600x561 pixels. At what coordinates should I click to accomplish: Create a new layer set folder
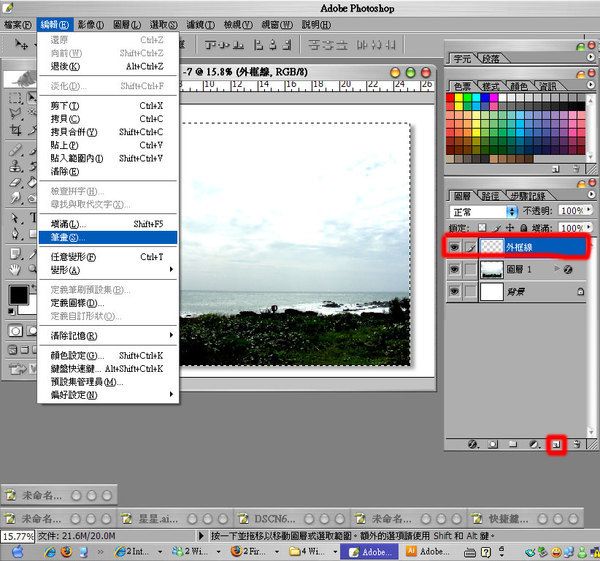(x=512, y=442)
